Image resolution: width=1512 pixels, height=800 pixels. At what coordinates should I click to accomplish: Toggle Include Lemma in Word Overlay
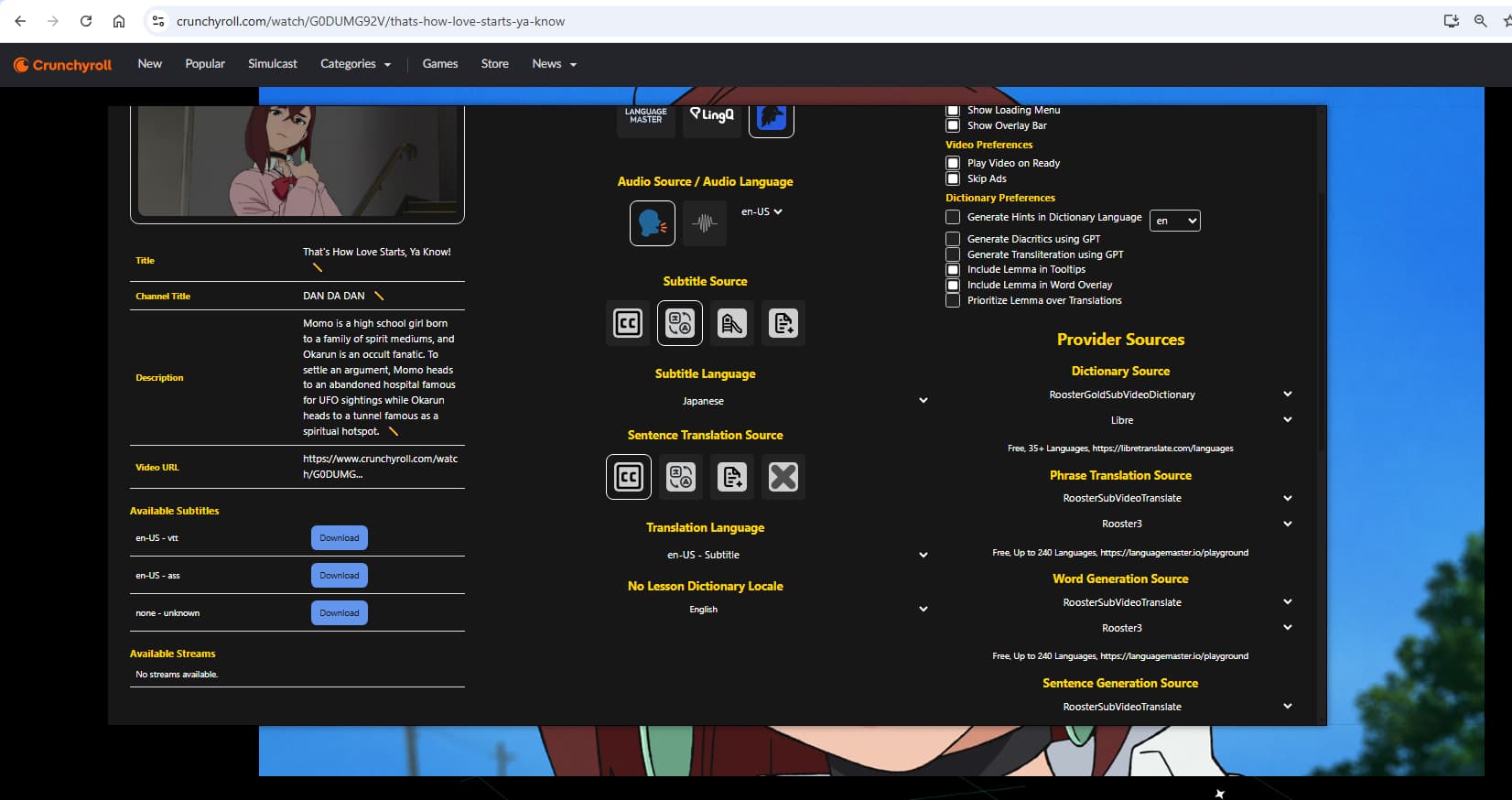[953, 285]
